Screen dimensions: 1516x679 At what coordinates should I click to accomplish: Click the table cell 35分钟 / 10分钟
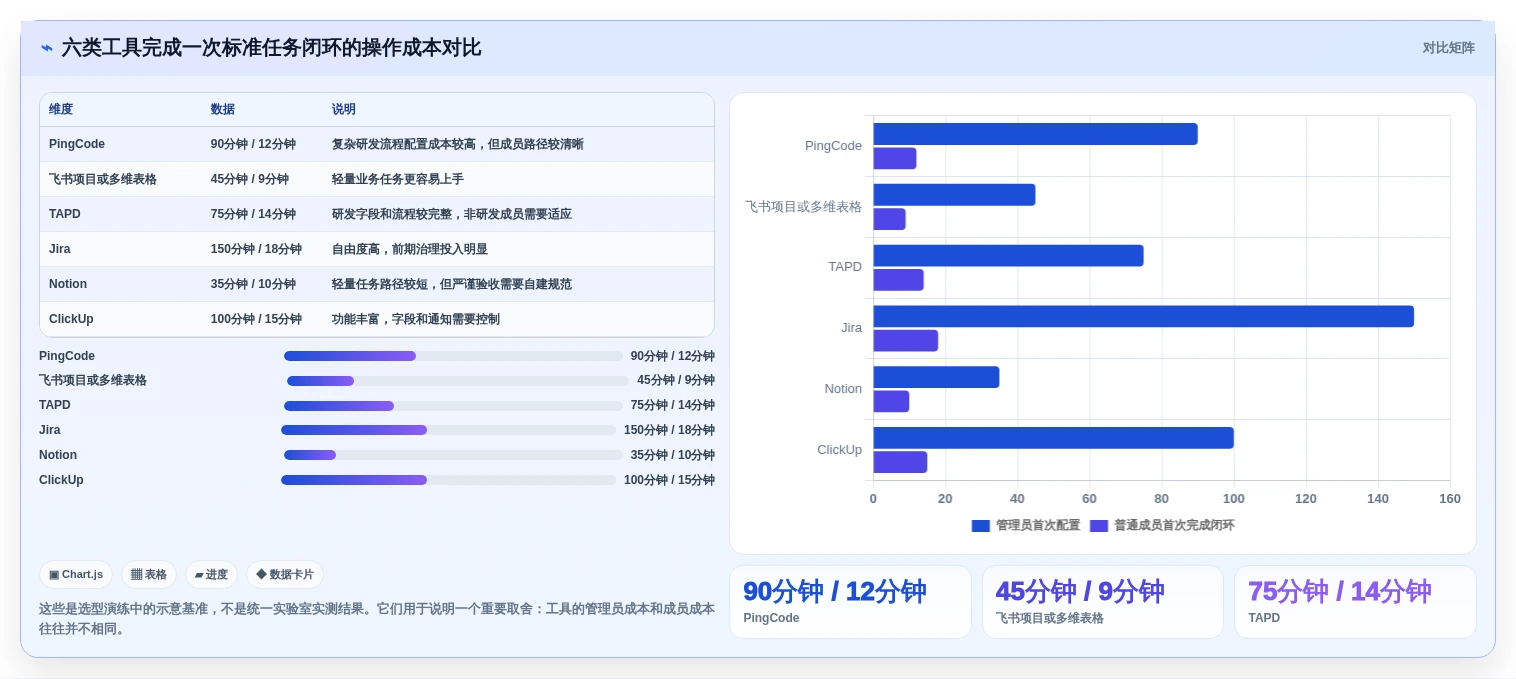(253, 284)
